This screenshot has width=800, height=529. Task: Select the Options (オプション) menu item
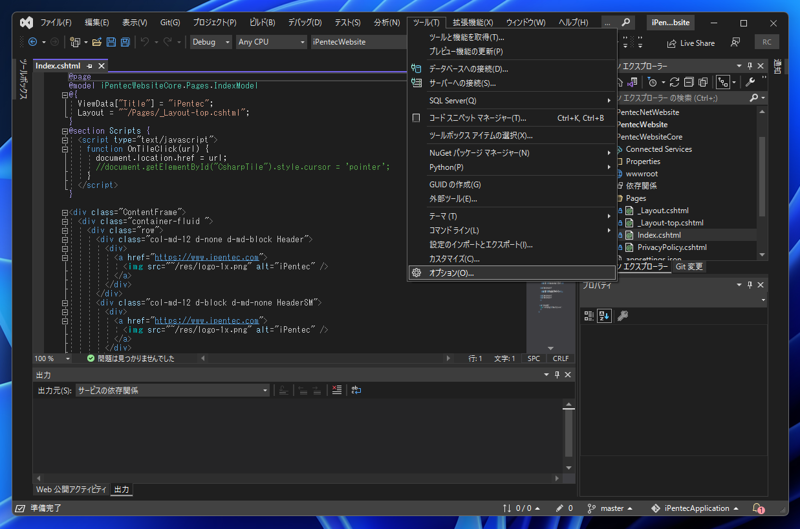(512, 273)
